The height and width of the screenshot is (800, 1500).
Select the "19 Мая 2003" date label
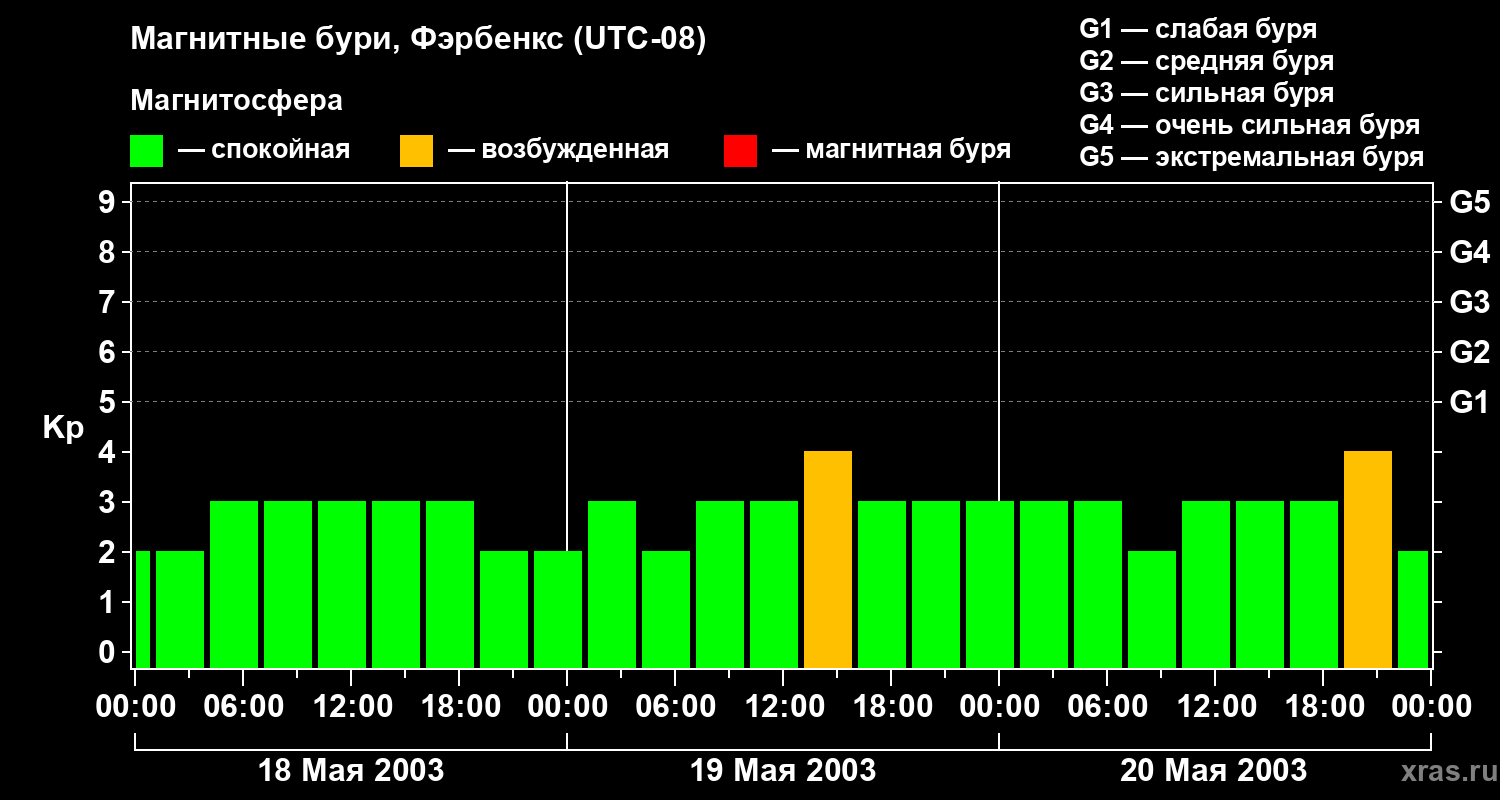point(783,770)
